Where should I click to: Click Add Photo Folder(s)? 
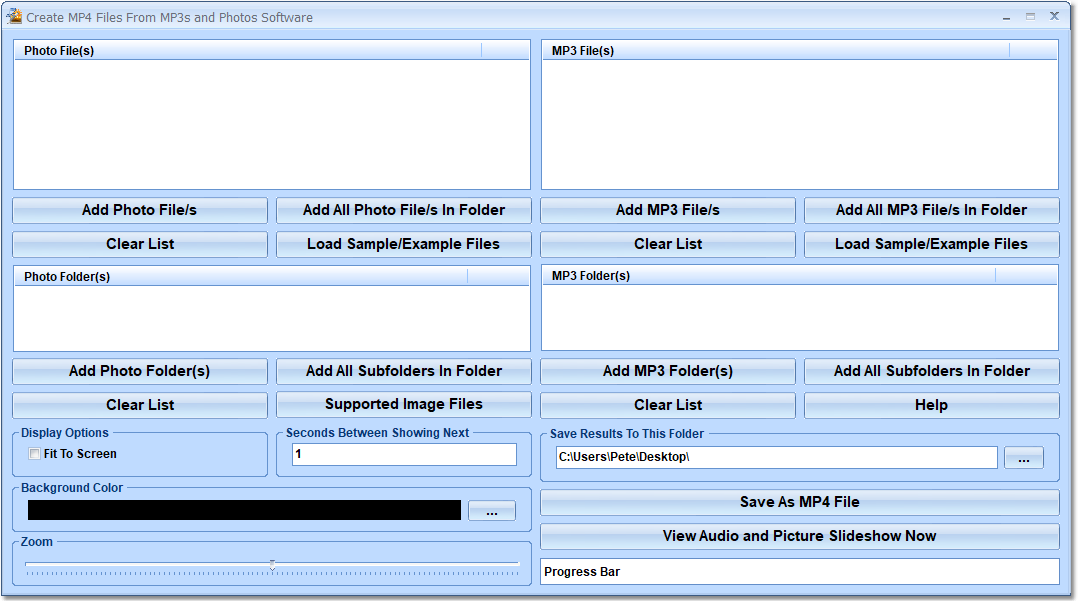(x=139, y=371)
